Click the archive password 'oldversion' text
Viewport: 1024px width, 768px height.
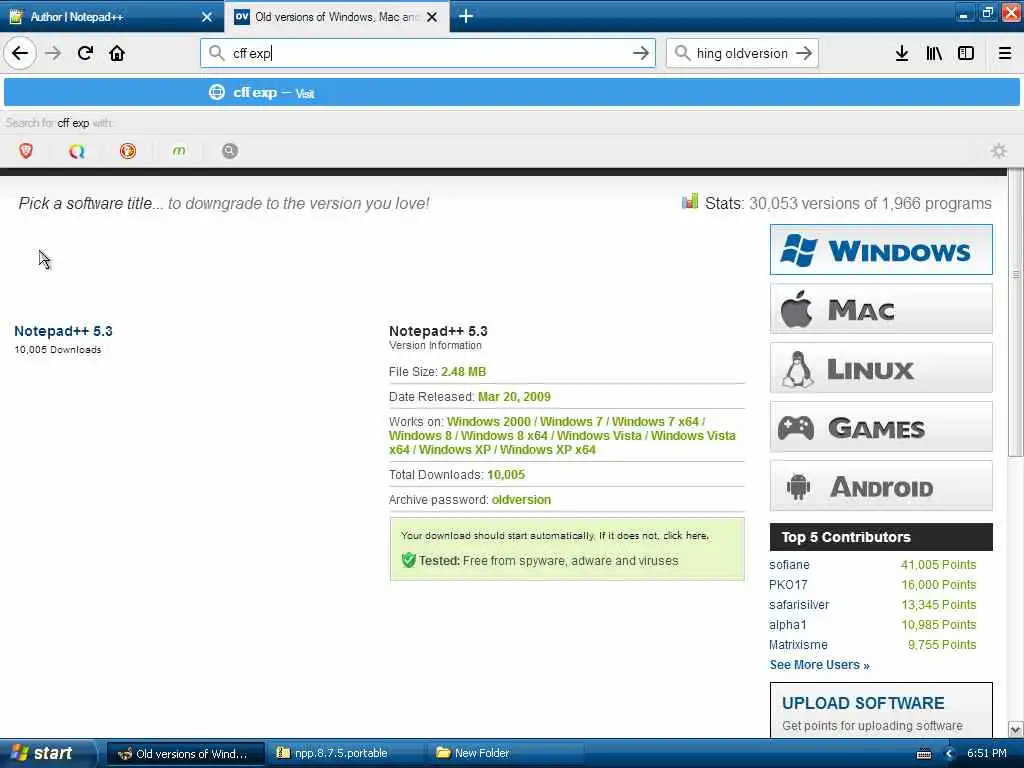click(x=521, y=500)
